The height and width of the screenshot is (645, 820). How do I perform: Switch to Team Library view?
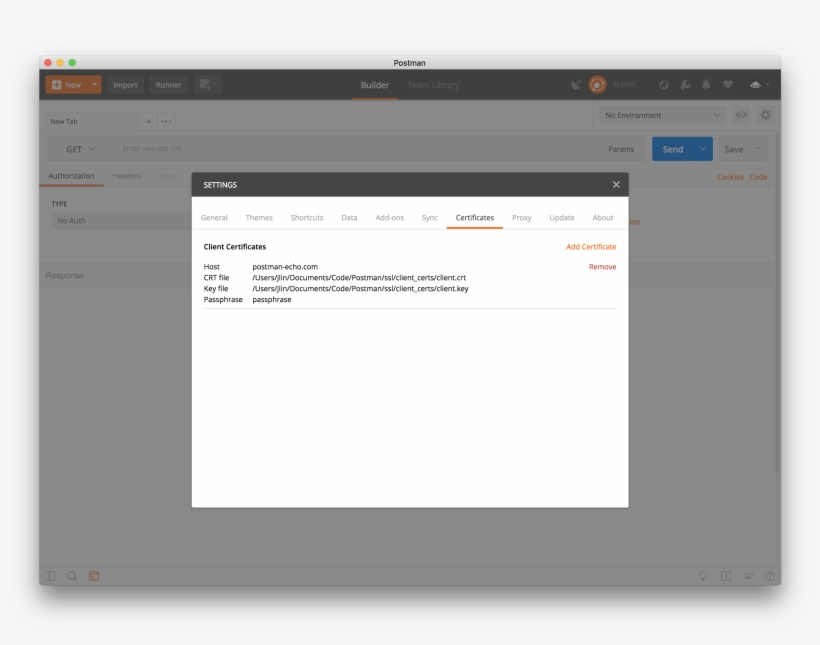(433, 85)
